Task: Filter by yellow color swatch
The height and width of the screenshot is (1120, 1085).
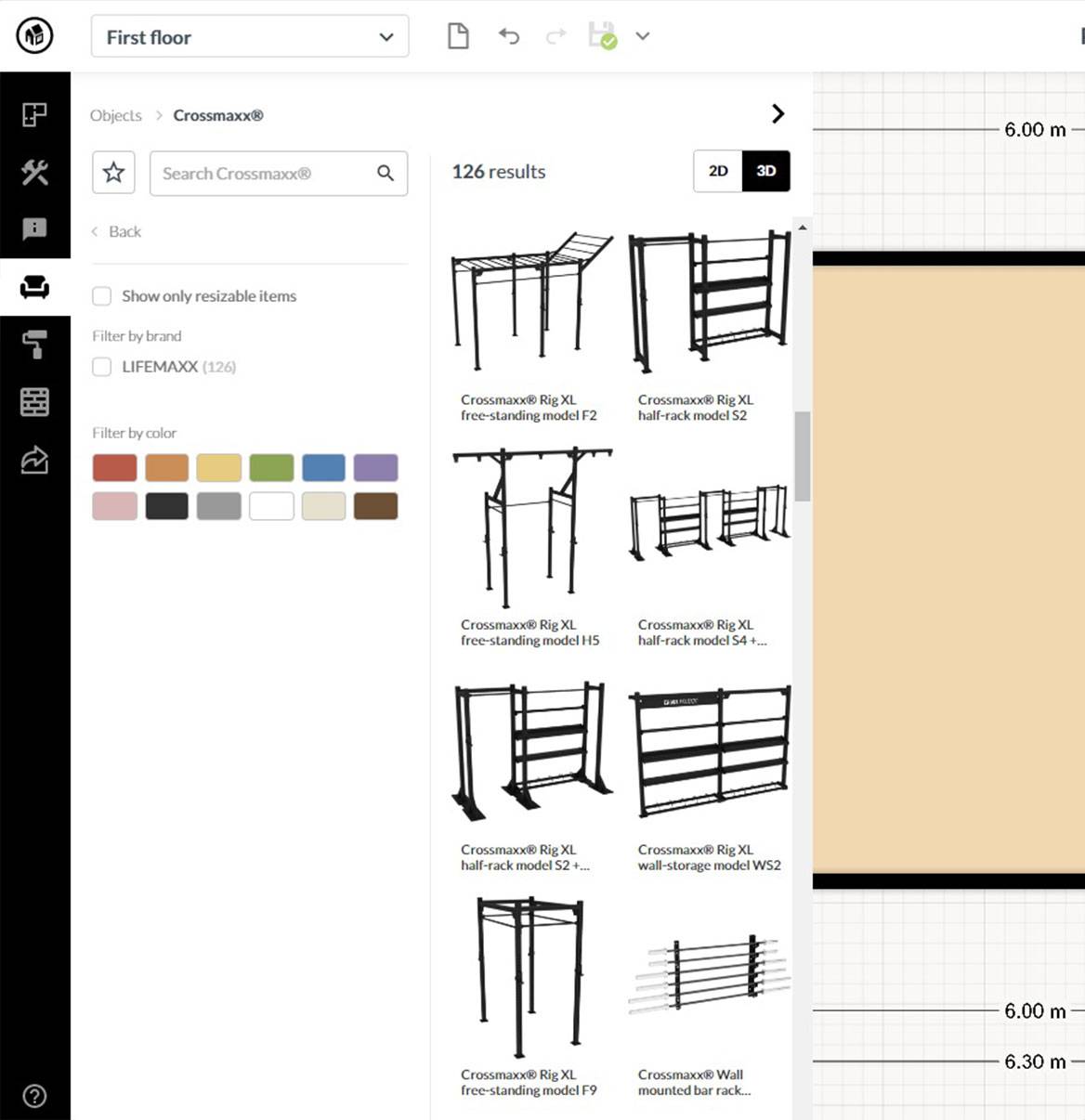Action: tap(219, 468)
